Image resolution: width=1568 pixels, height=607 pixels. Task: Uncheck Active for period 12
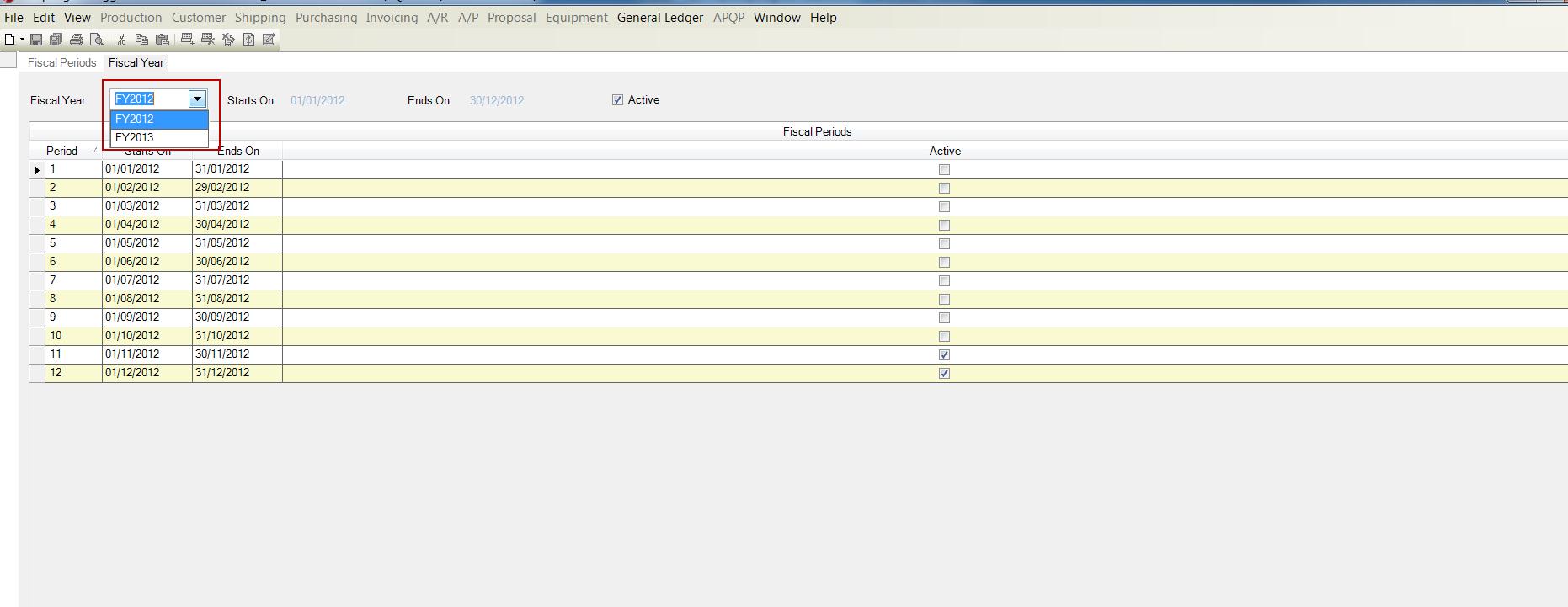pyautogui.click(x=944, y=374)
